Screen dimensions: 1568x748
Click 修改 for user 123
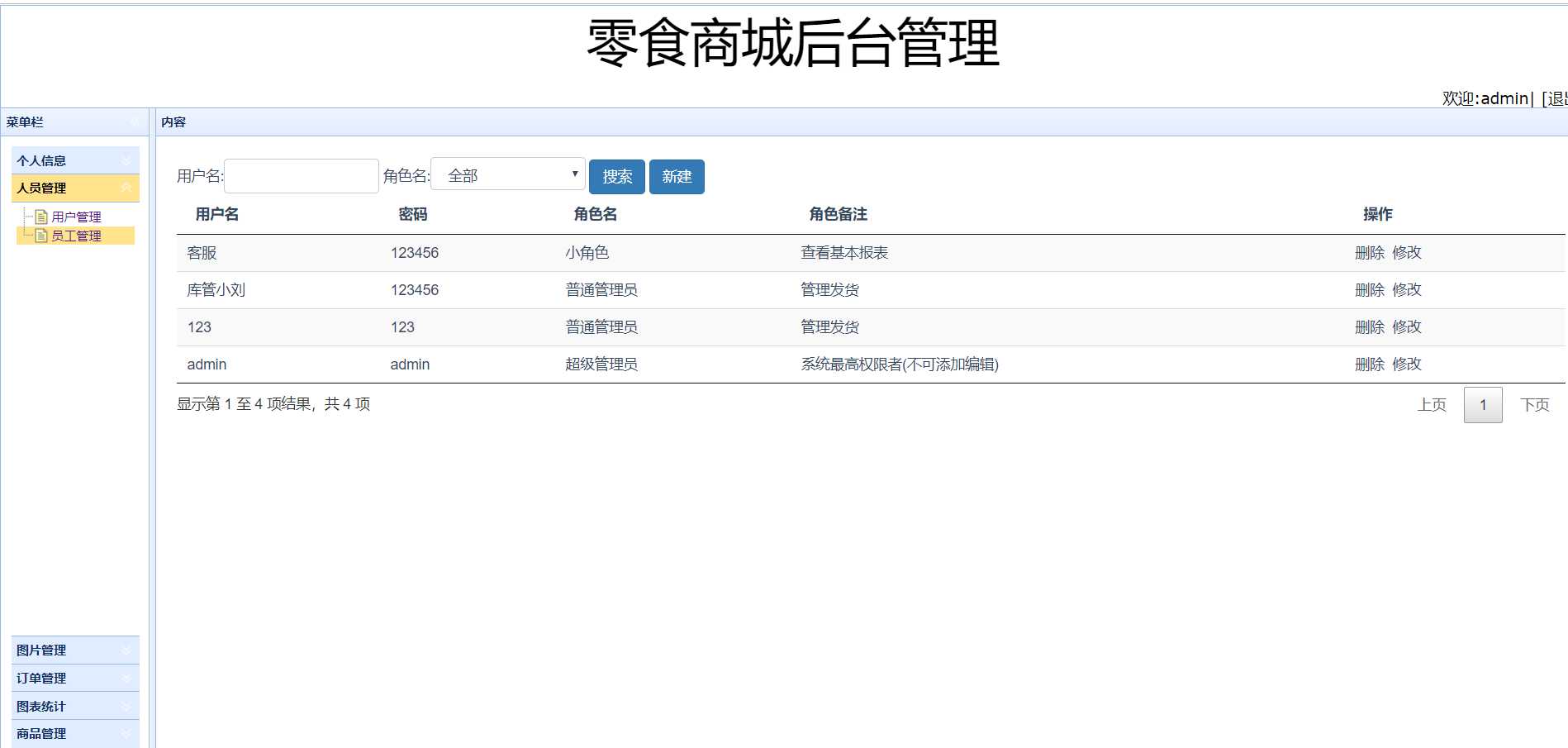(1407, 327)
